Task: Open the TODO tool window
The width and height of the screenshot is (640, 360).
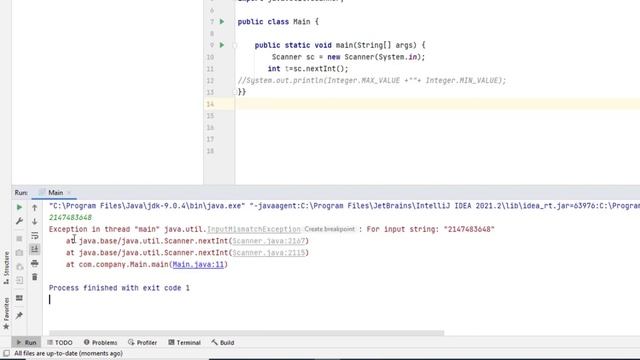Action: 60,342
